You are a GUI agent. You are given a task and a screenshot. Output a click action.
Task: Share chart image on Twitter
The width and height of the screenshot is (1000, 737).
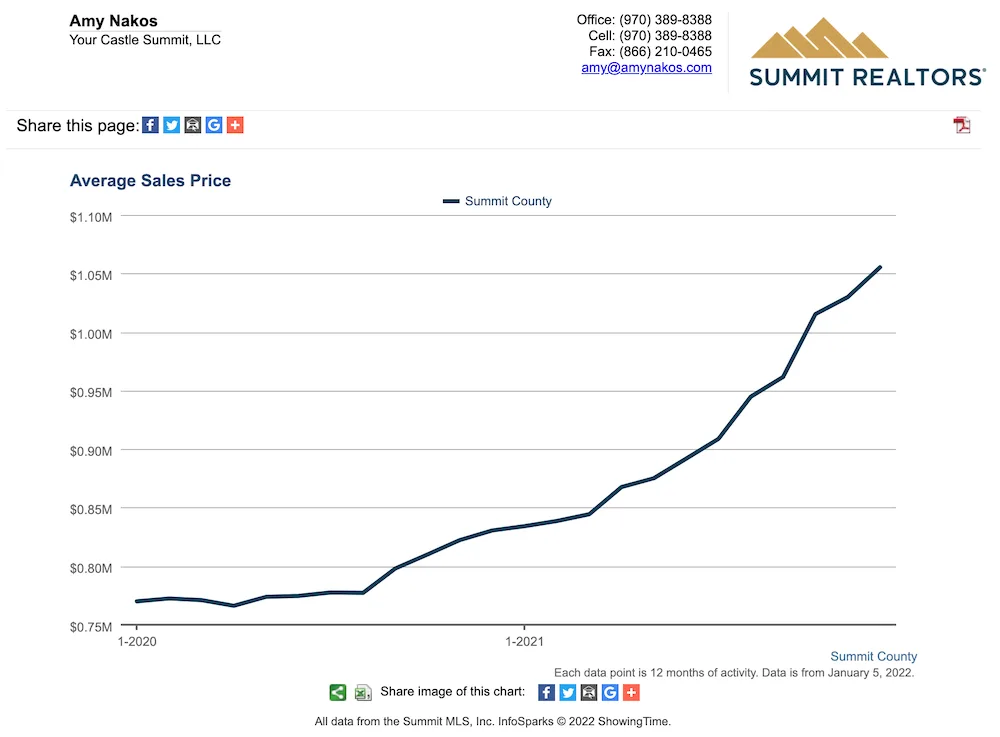pos(568,692)
